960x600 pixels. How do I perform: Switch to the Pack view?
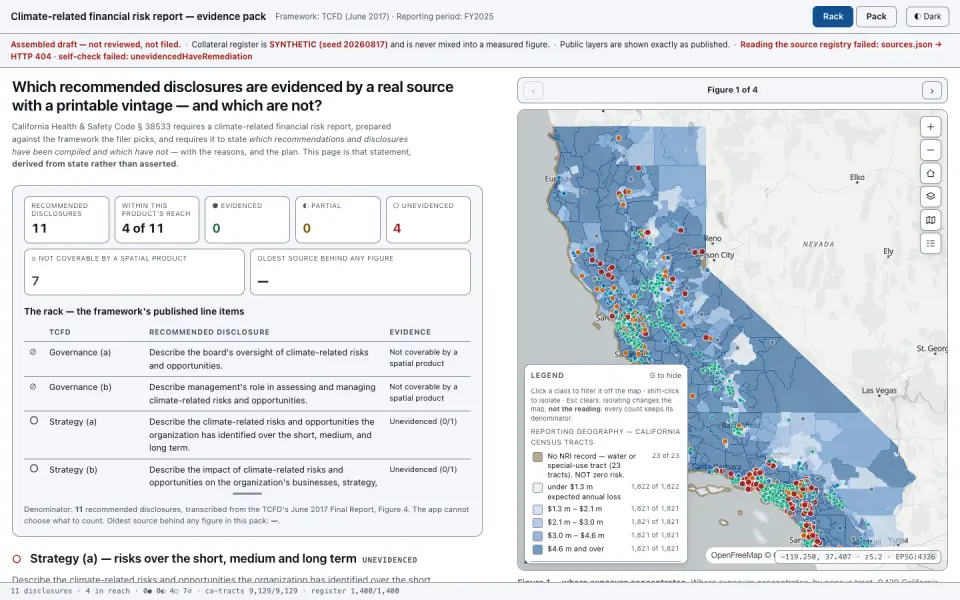coord(876,17)
